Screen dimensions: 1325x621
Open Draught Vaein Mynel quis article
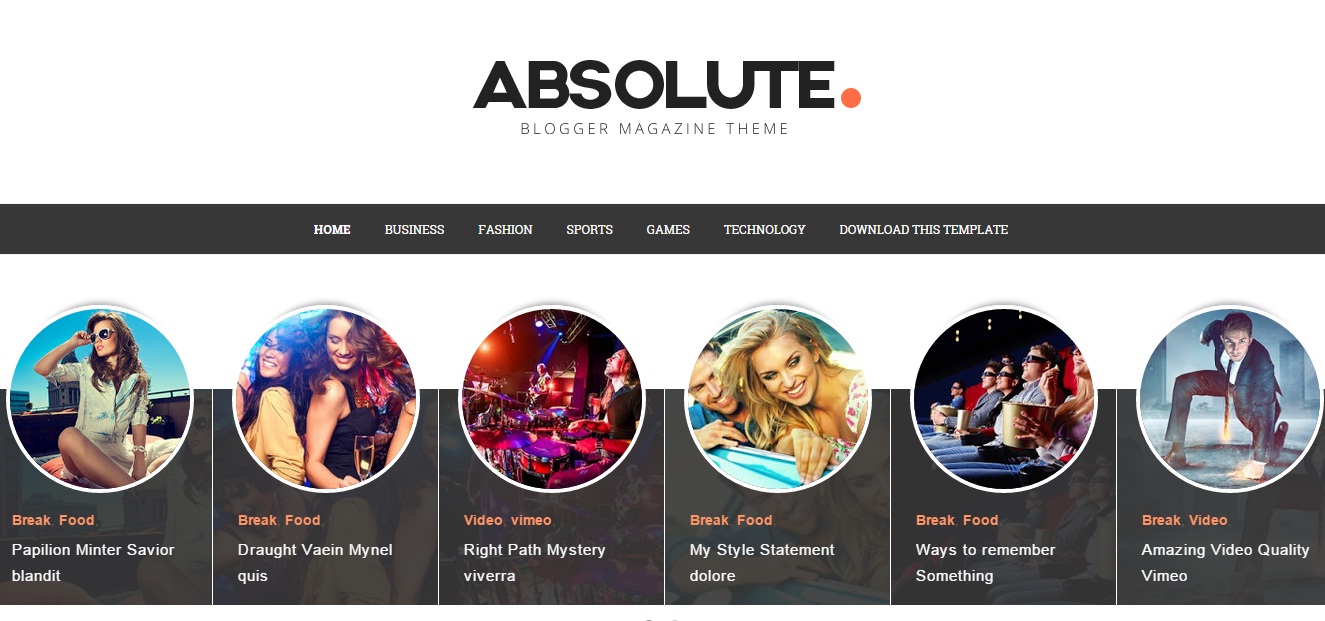(x=315, y=562)
